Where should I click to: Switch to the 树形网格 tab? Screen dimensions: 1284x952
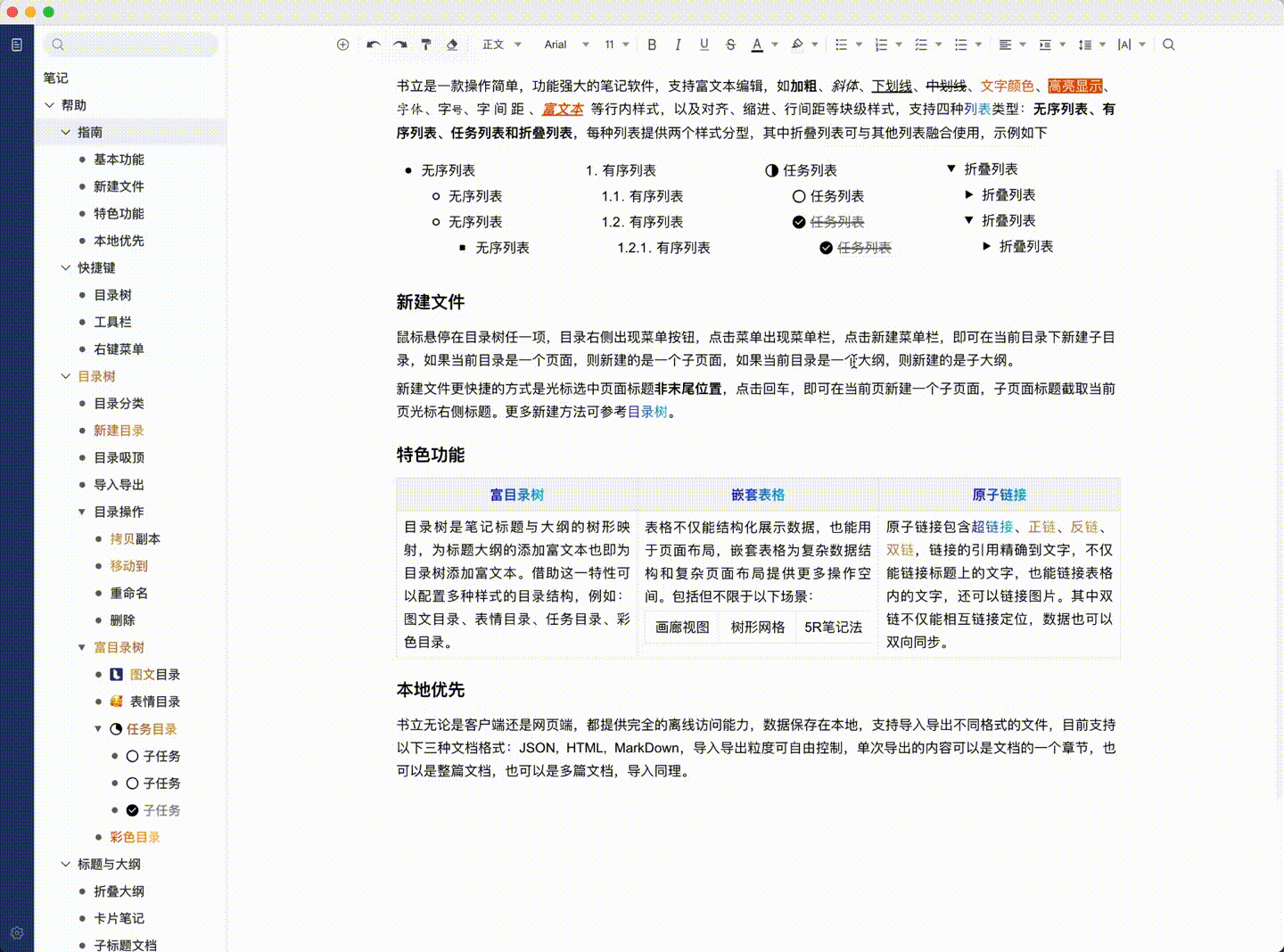pos(758,628)
